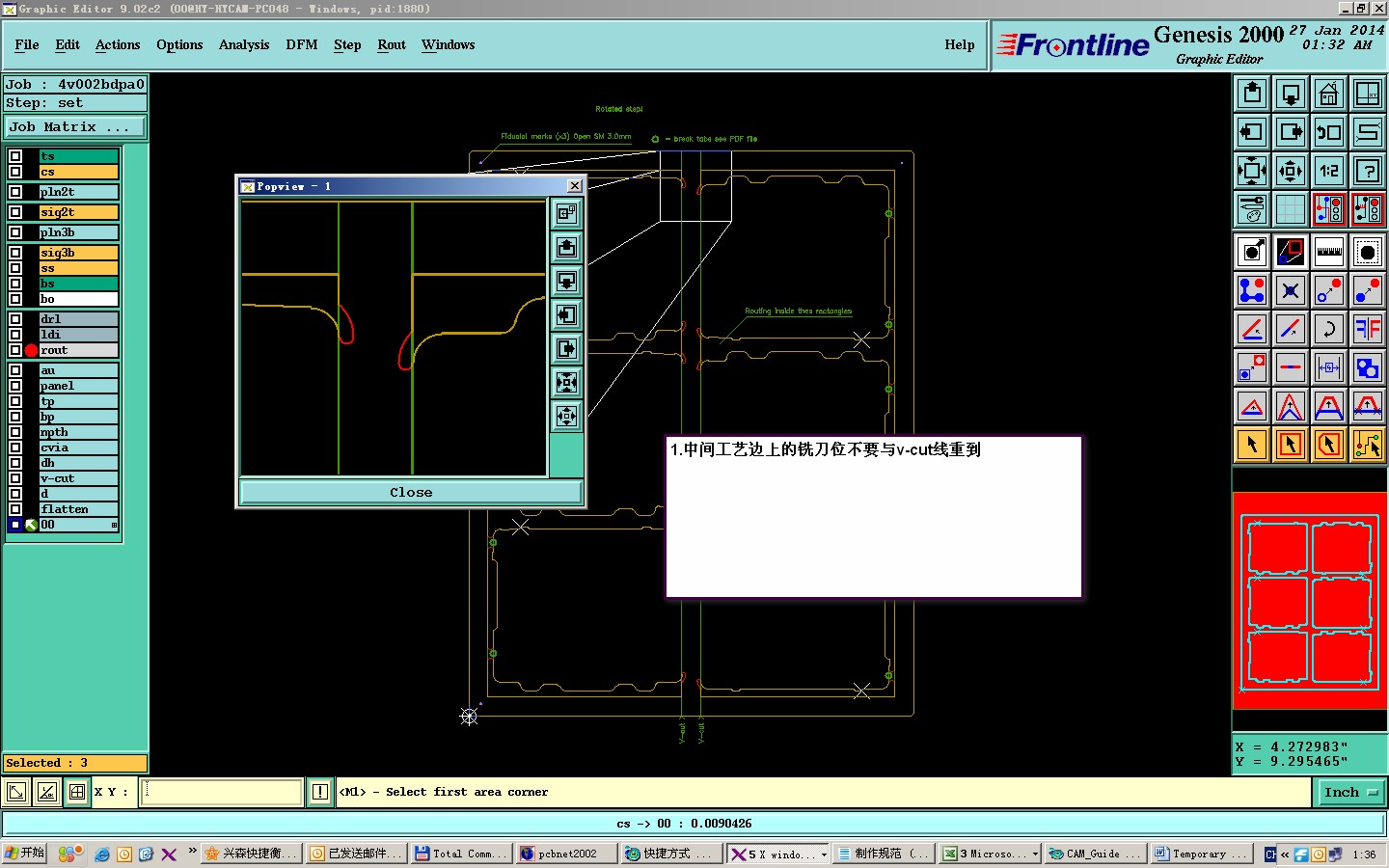Click the feature color black-red swatch icon
The width and height of the screenshot is (1389, 868).
click(1291, 252)
